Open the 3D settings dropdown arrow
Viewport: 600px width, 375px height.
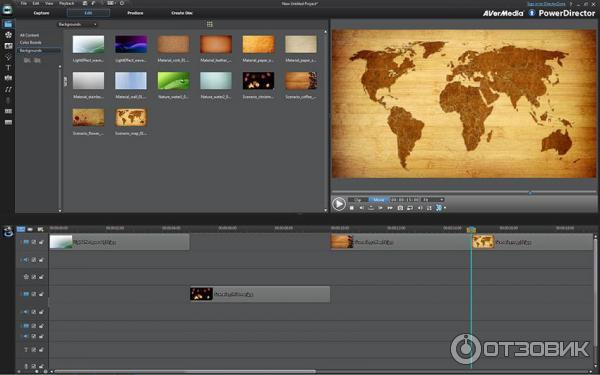[445, 208]
